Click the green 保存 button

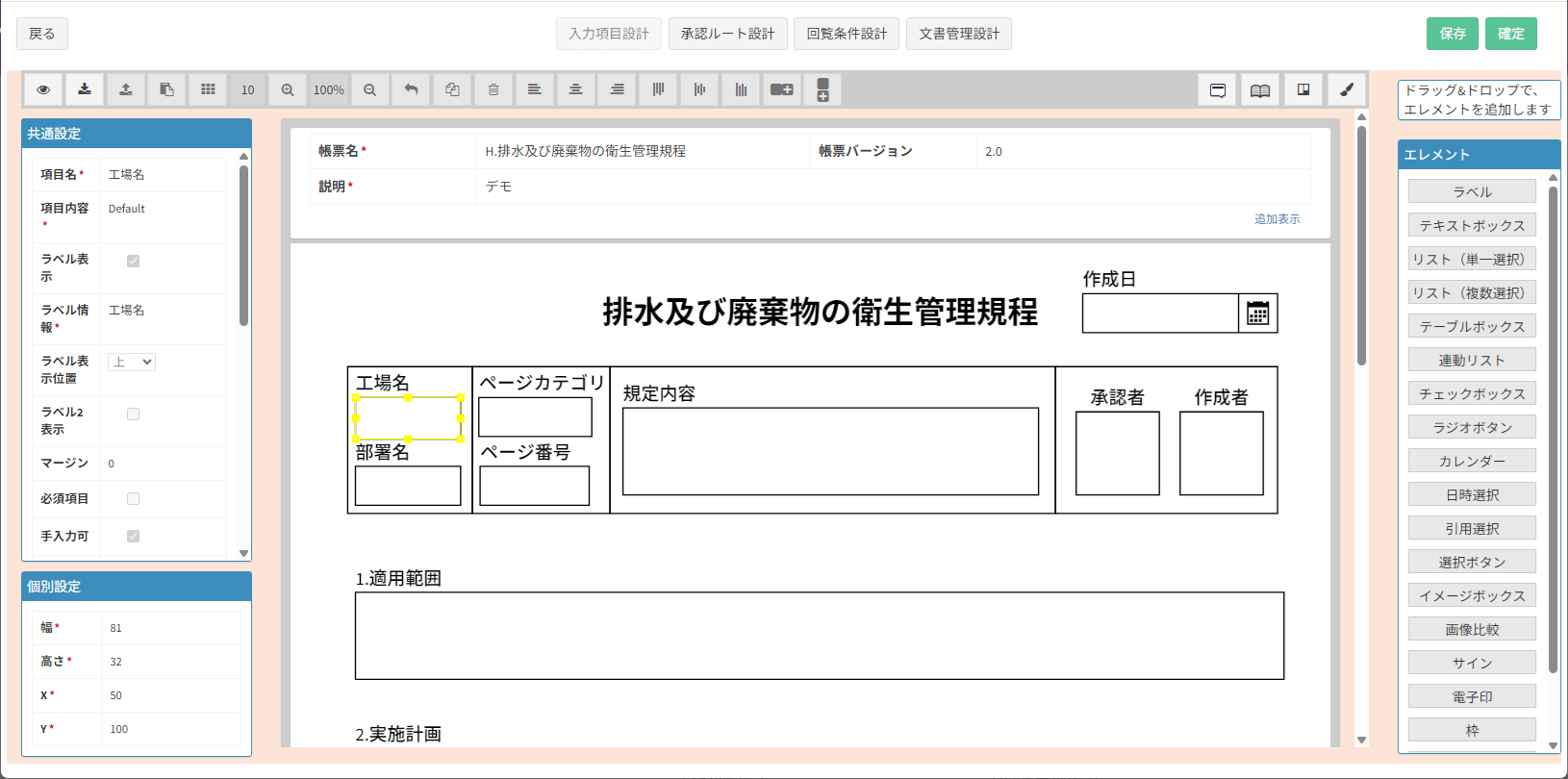click(1453, 34)
